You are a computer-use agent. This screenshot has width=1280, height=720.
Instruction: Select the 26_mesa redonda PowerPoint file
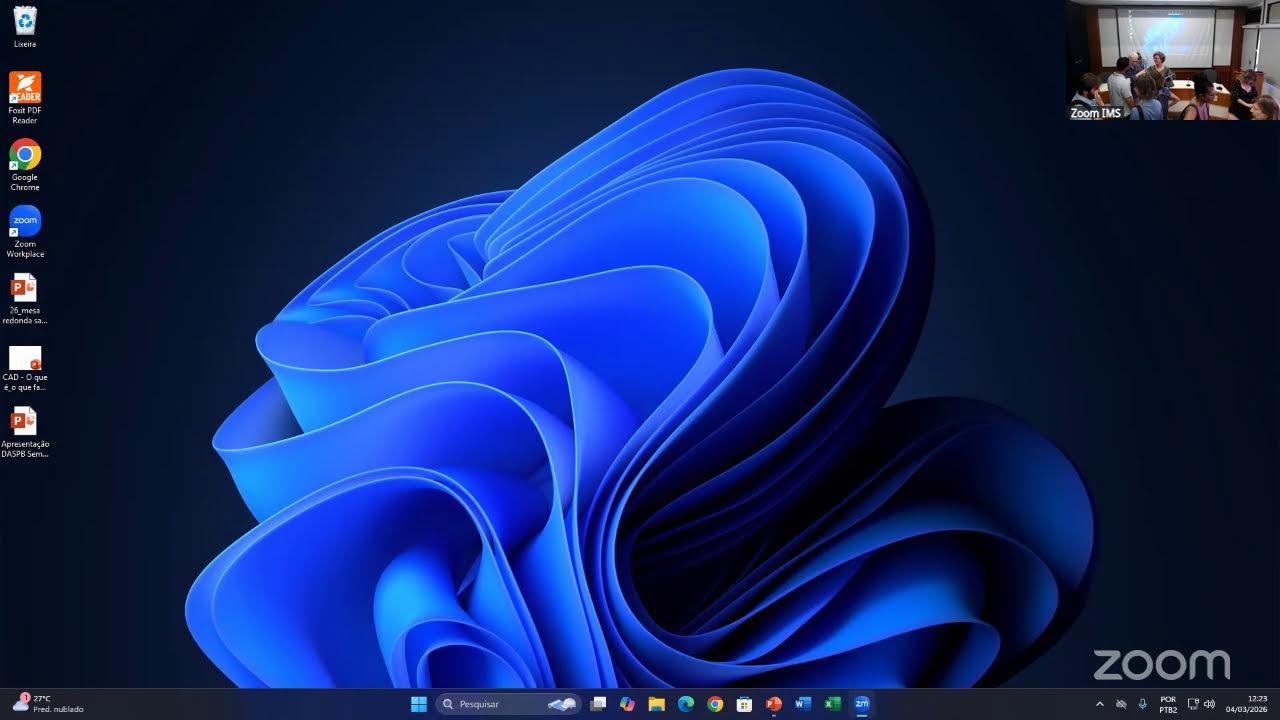(x=25, y=298)
